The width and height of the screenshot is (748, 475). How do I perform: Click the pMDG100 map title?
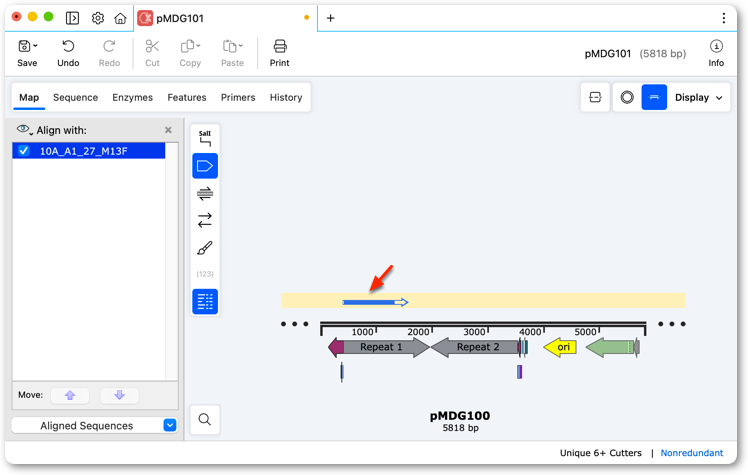[x=460, y=416]
